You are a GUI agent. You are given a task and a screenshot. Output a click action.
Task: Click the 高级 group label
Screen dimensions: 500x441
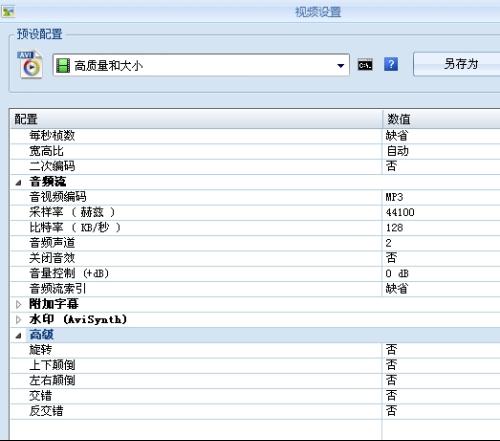[x=42, y=335]
